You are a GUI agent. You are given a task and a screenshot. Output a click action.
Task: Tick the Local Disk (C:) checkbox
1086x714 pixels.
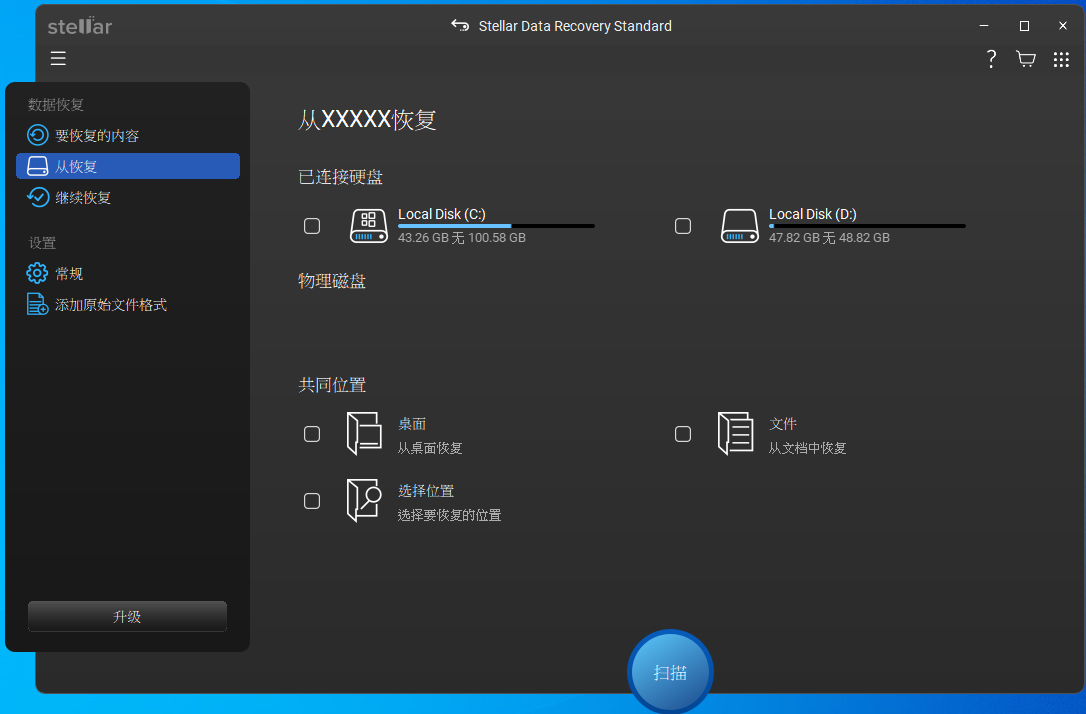312,226
